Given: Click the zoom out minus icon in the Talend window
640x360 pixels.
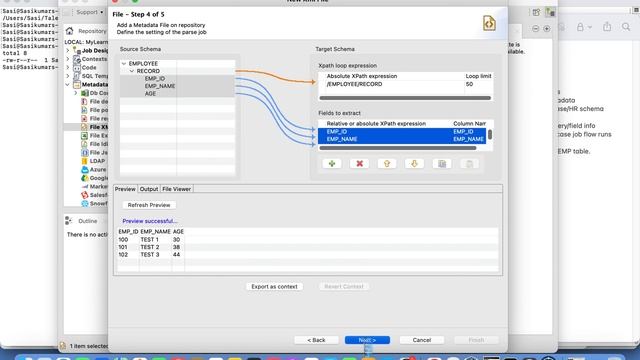Looking at the screenshot, I should coord(536,28).
